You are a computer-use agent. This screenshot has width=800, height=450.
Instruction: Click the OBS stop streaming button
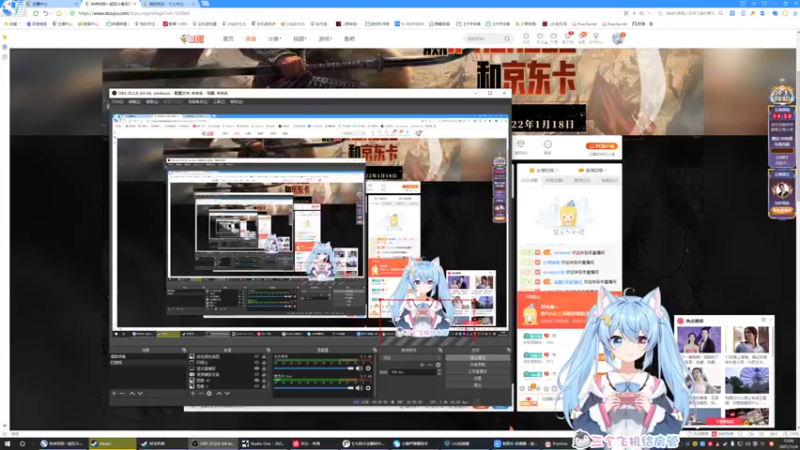pos(478,358)
